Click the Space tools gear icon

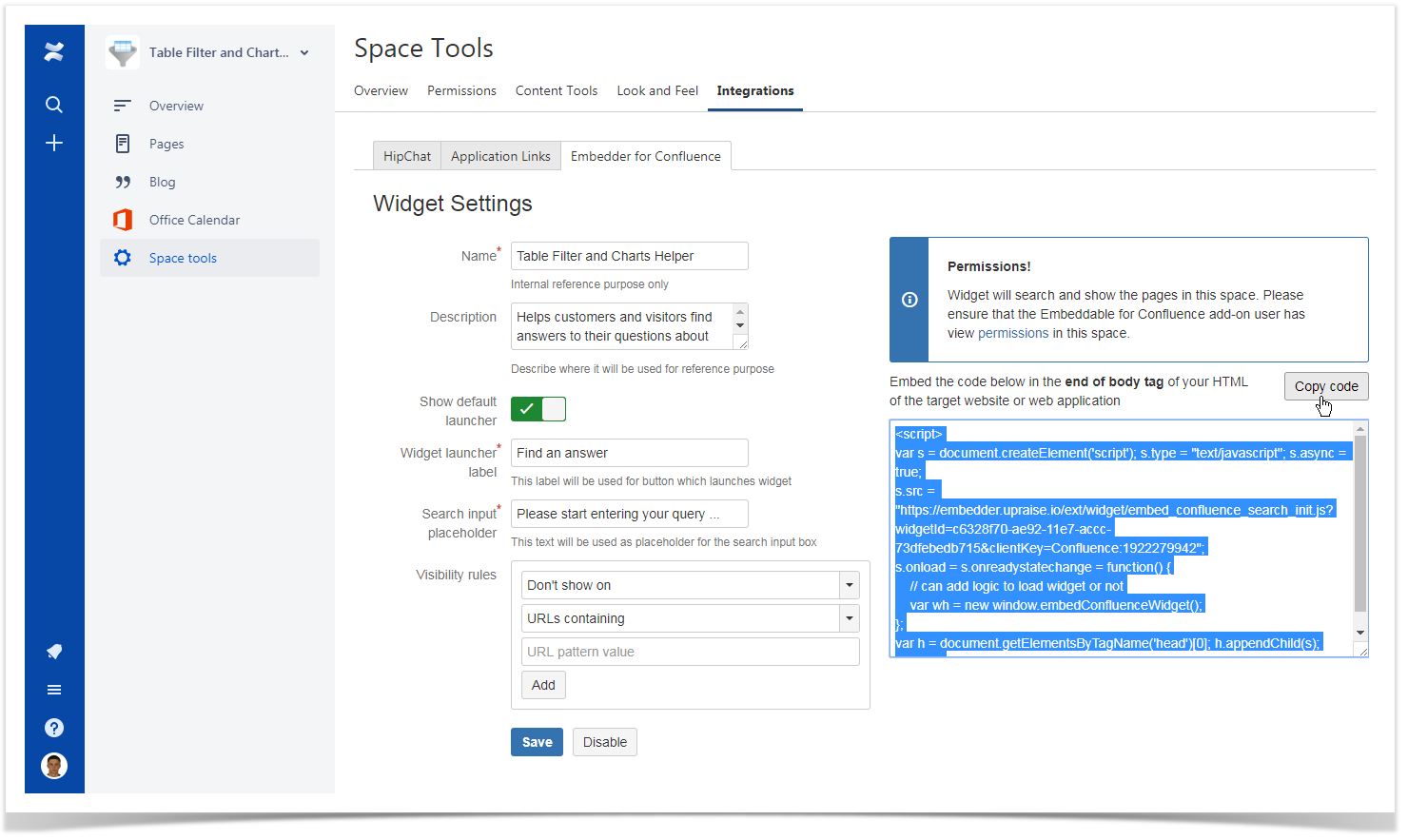click(x=123, y=258)
